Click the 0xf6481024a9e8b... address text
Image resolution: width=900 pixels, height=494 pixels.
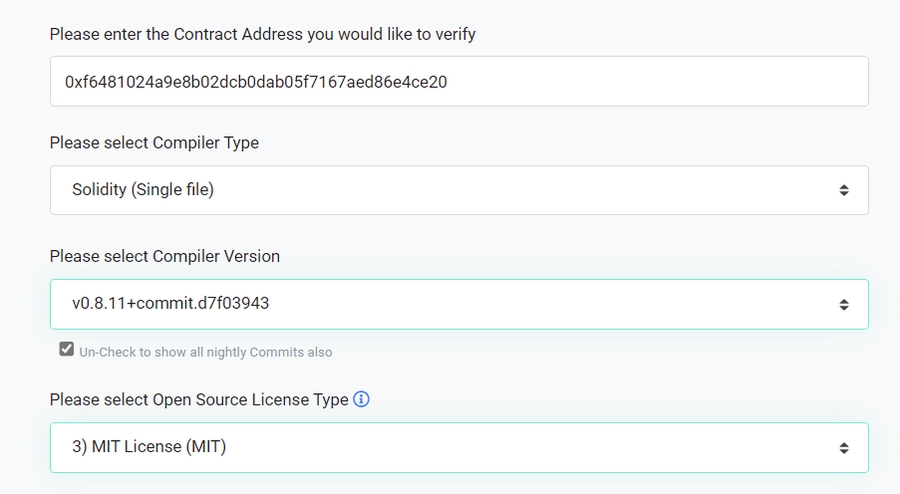(x=255, y=82)
